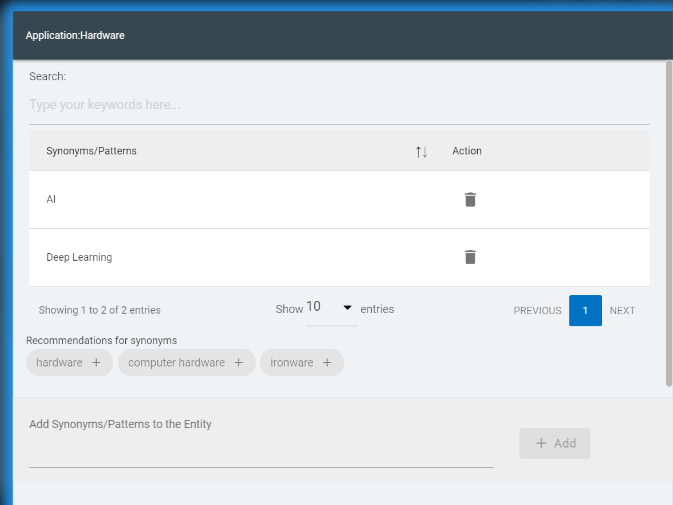Click plus icon on hardware recommendation
The image size is (673, 505).
96,363
